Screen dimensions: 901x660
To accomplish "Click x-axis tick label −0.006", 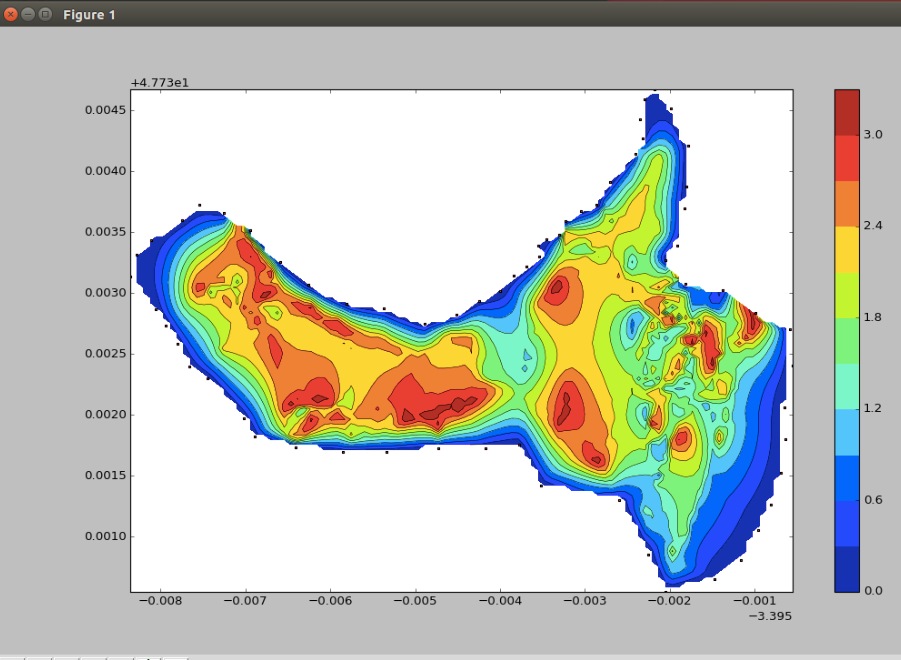I will pos(330,601).
